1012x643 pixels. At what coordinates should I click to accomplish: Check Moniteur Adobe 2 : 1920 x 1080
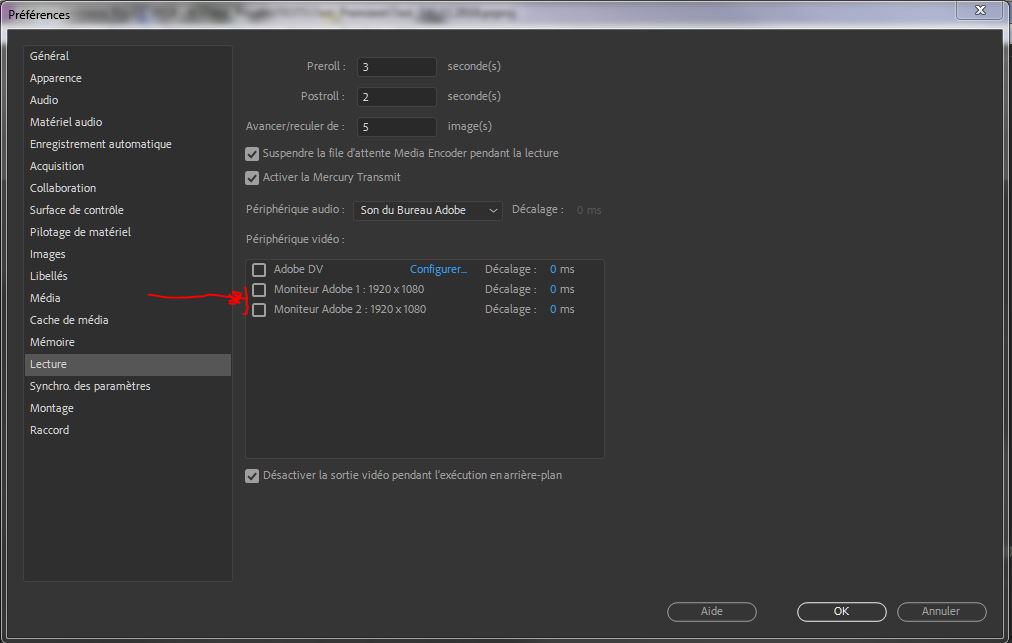pos(259,310)
